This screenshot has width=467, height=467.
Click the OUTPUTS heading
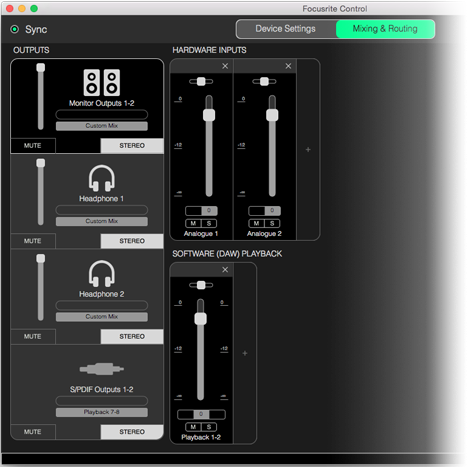point(31,50)
